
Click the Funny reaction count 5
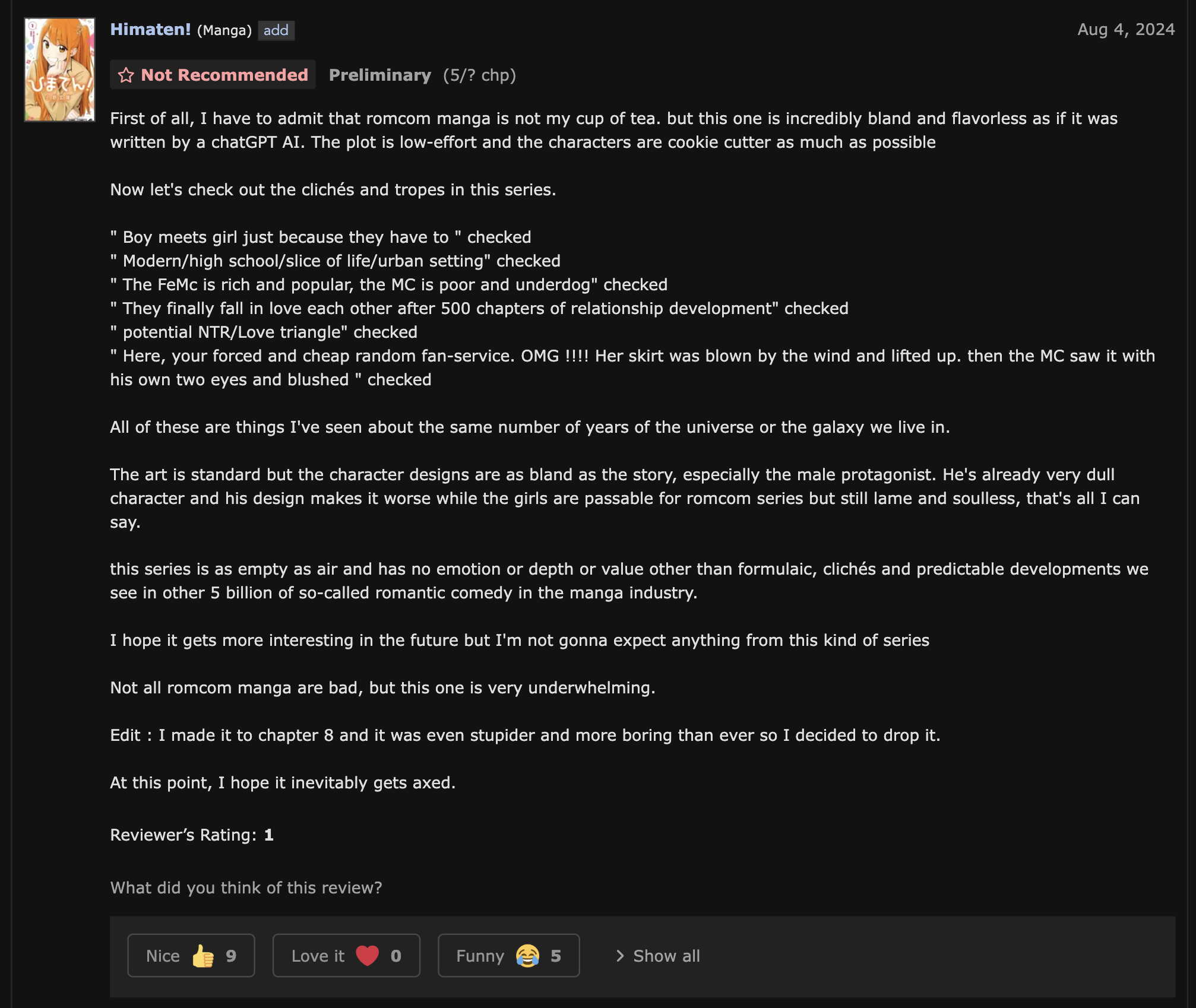click(x=556, y=956)
